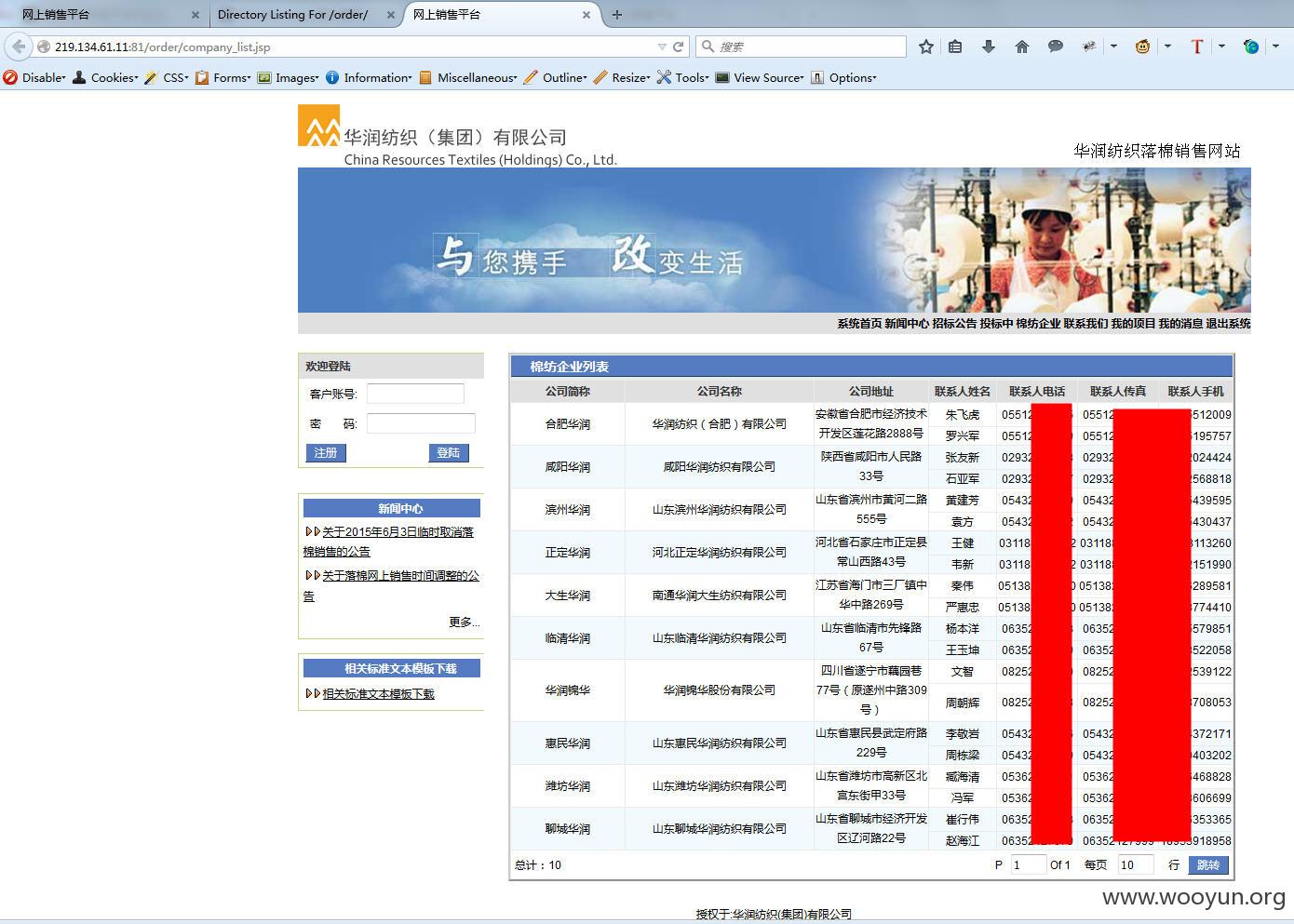
Task: Click the 每页 rows-per-page field
Action: (1136, 865)
